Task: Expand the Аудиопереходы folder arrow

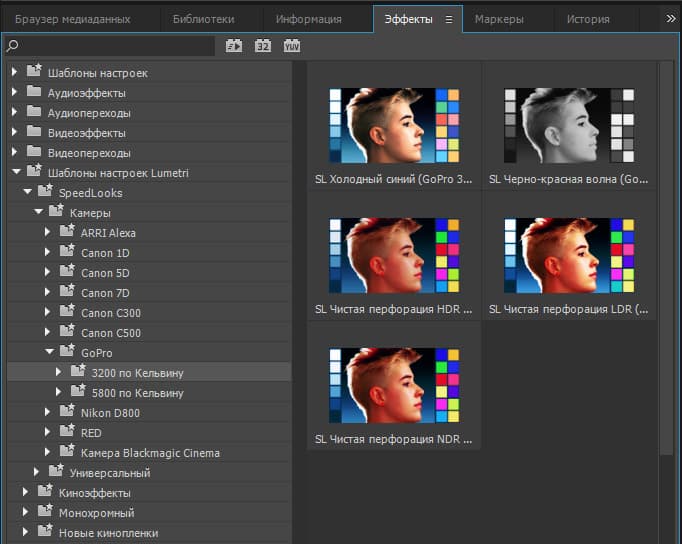Action: point(14,112)
